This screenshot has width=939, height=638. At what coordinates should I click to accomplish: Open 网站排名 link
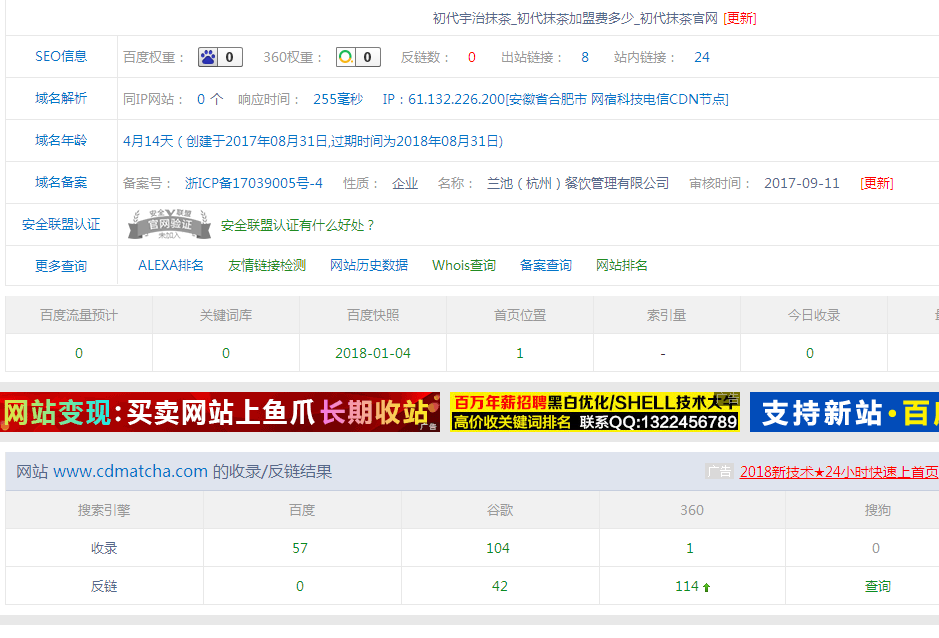pyautogui.click(x=622, y=265)
